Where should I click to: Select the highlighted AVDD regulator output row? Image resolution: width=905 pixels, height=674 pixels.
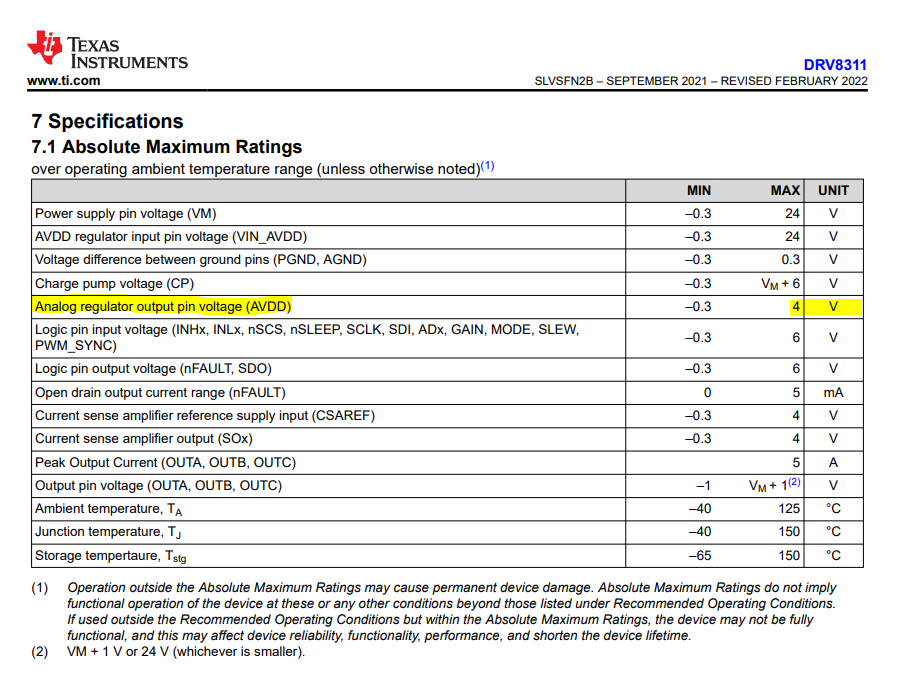163,307
